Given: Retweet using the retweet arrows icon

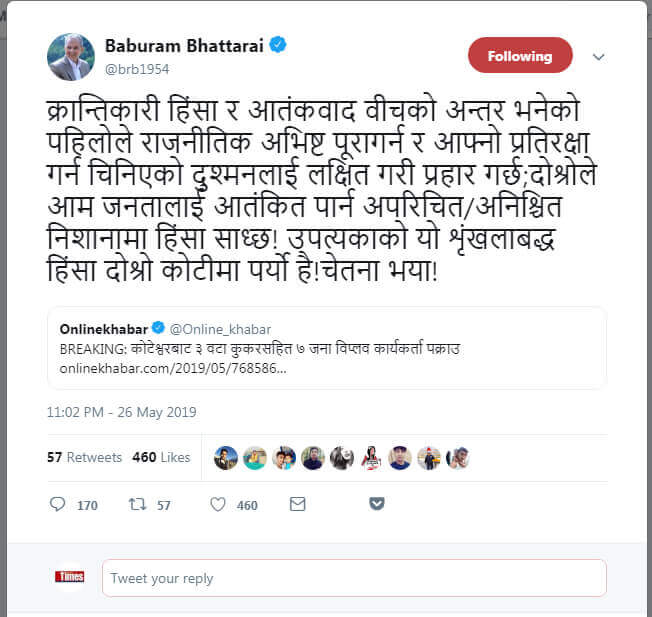Looking at the screenshot, I should click(x=137, y=504).
